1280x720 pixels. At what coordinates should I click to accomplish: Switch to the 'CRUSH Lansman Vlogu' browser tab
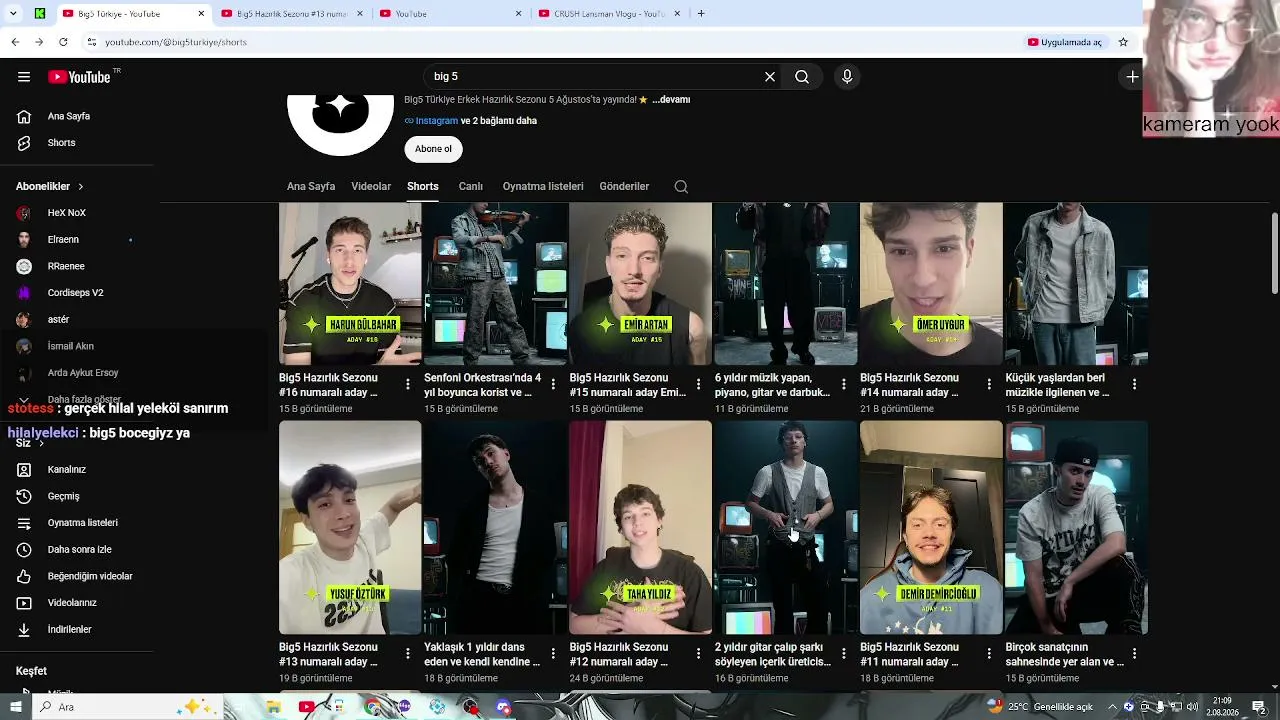(610, 14)
